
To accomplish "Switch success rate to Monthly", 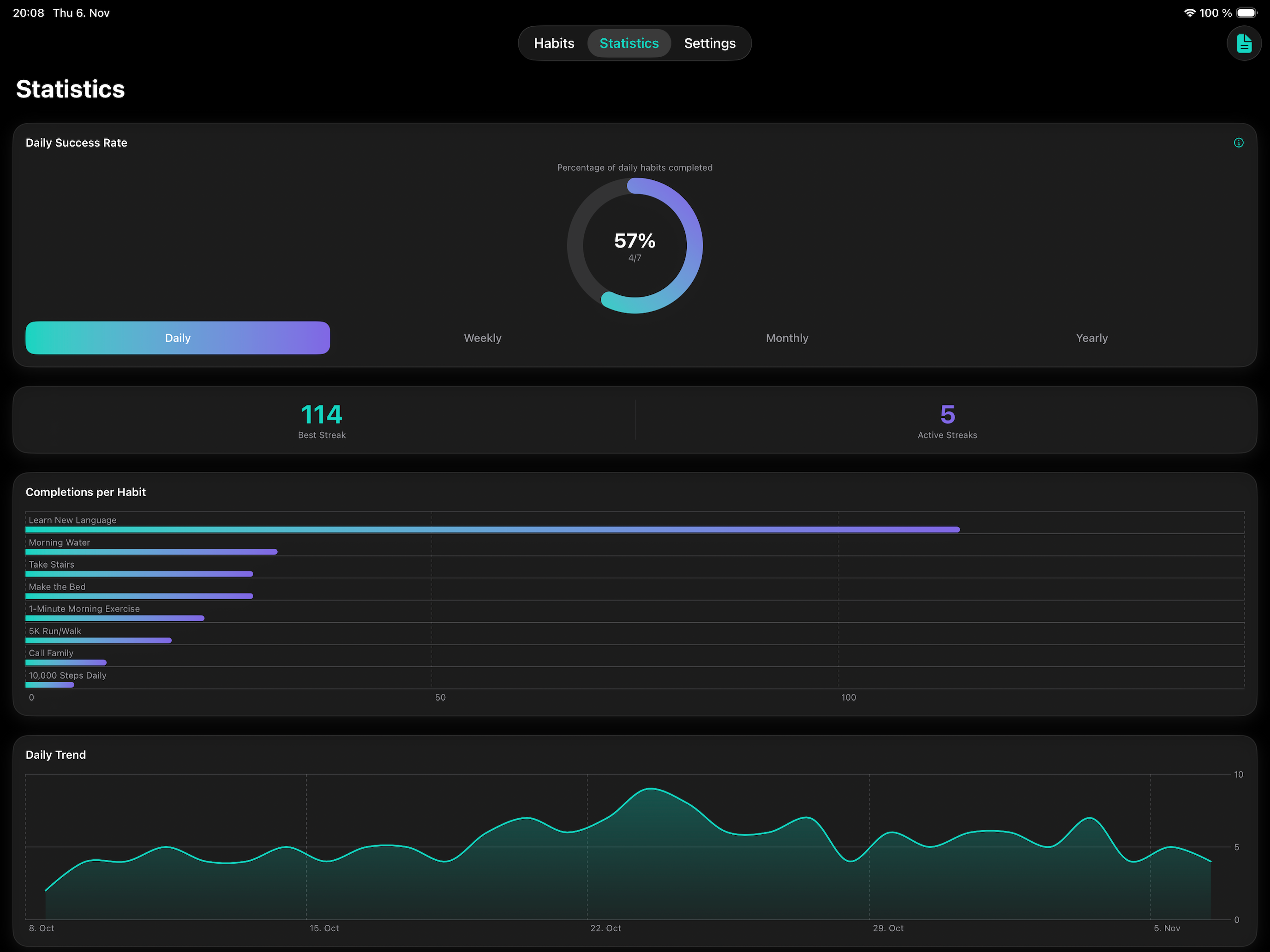I will (x=787, y=338).
